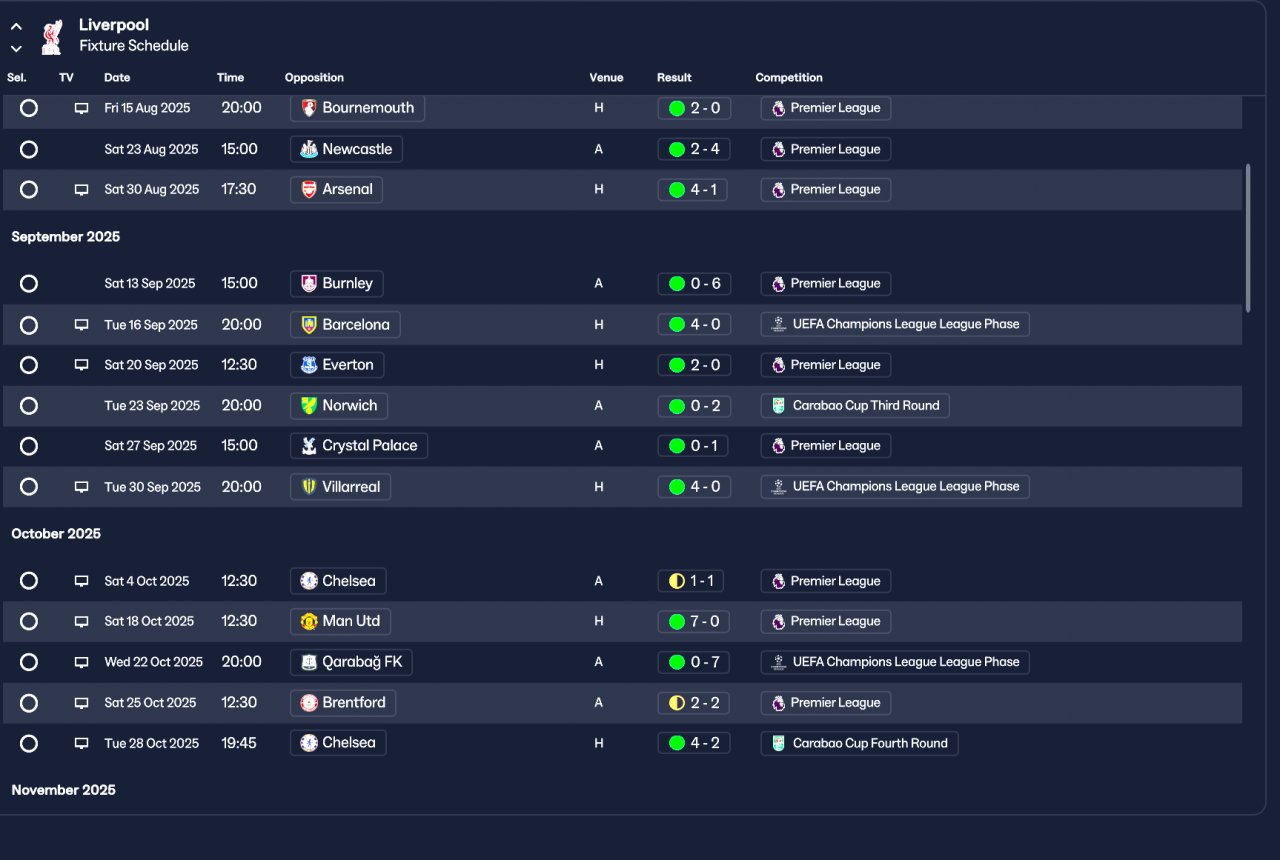The image size is (1280, 860).
Task: Select the Everton fixture radio button
Action: point(29,365)
